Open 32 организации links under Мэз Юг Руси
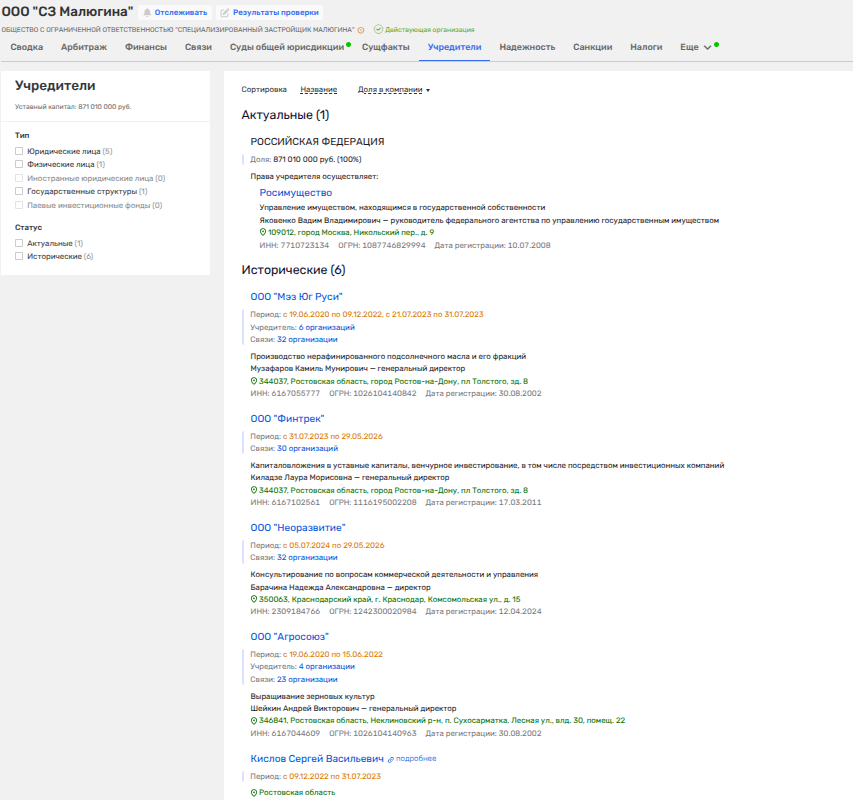 click(307, 339)
